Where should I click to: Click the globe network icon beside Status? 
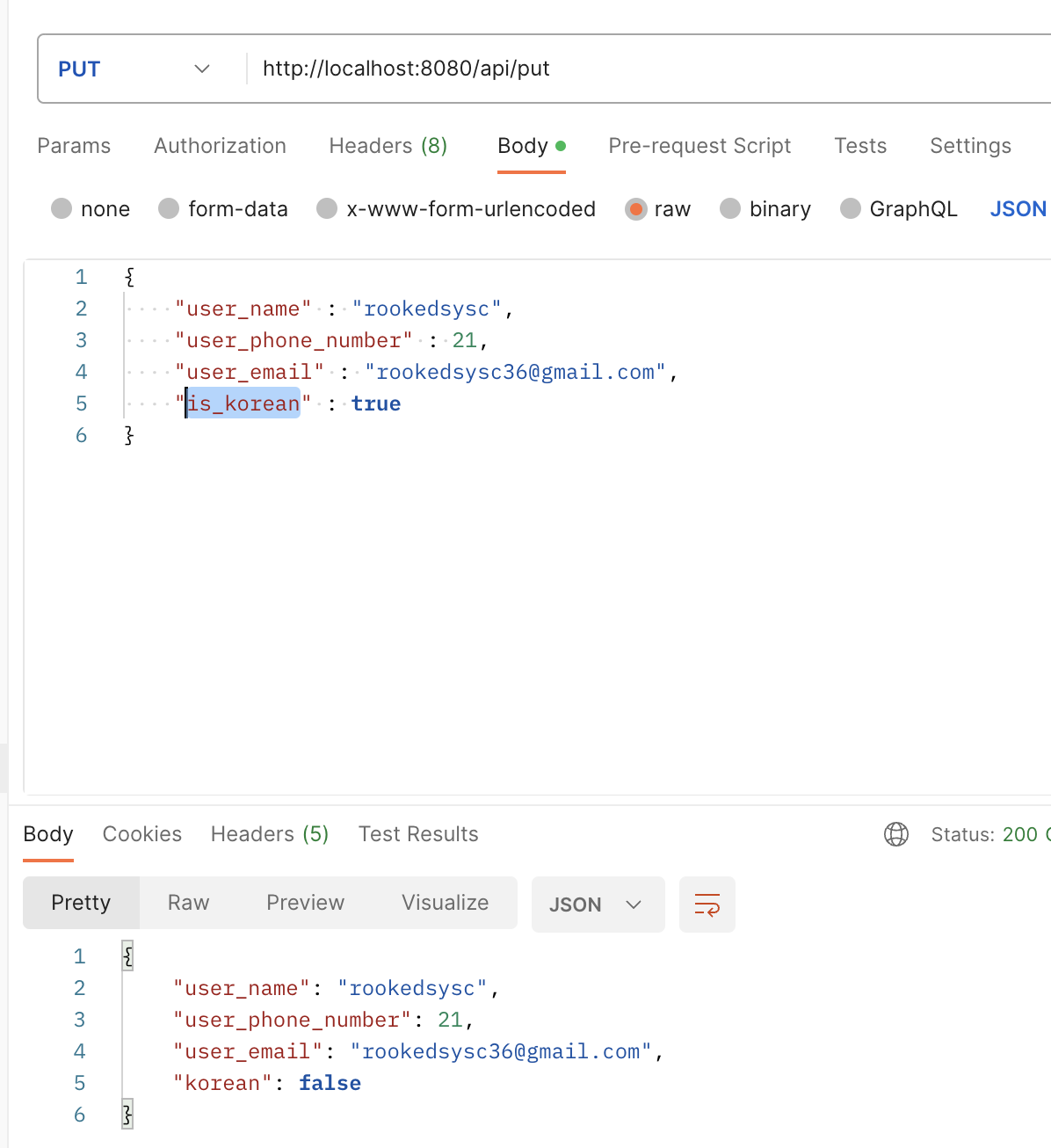click(895, 834)
